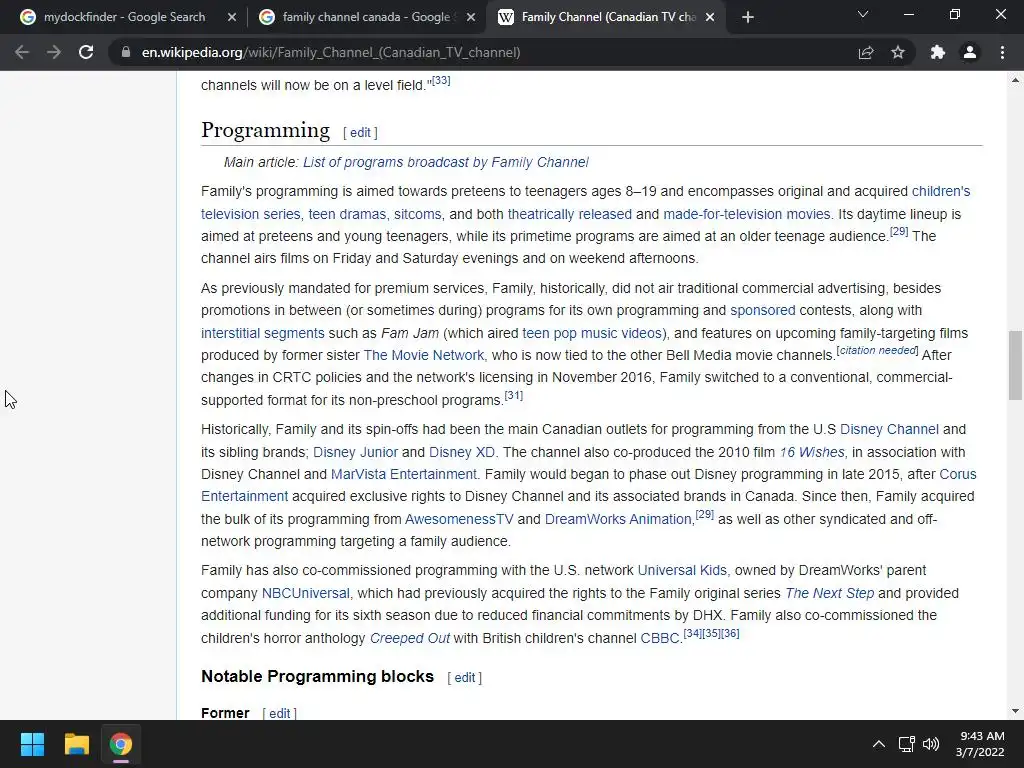Go forward to the next page
Viewport: 1024px width, 768px height.
54,52
